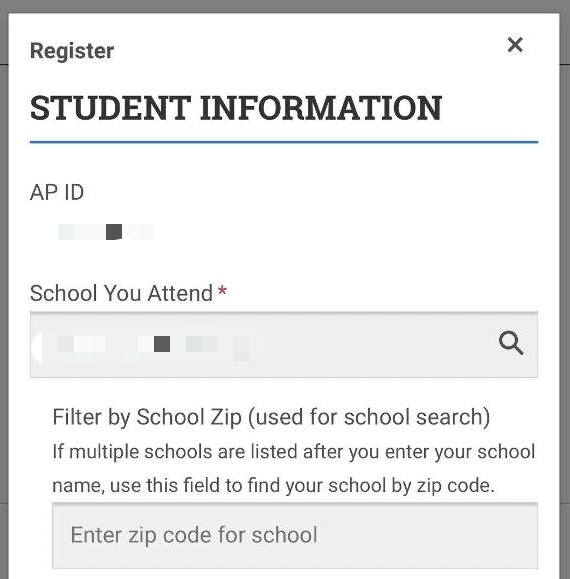Click empty space in the school field before the magnifier
The height and width of the screenshot is (579, 570).
(373, 345)
